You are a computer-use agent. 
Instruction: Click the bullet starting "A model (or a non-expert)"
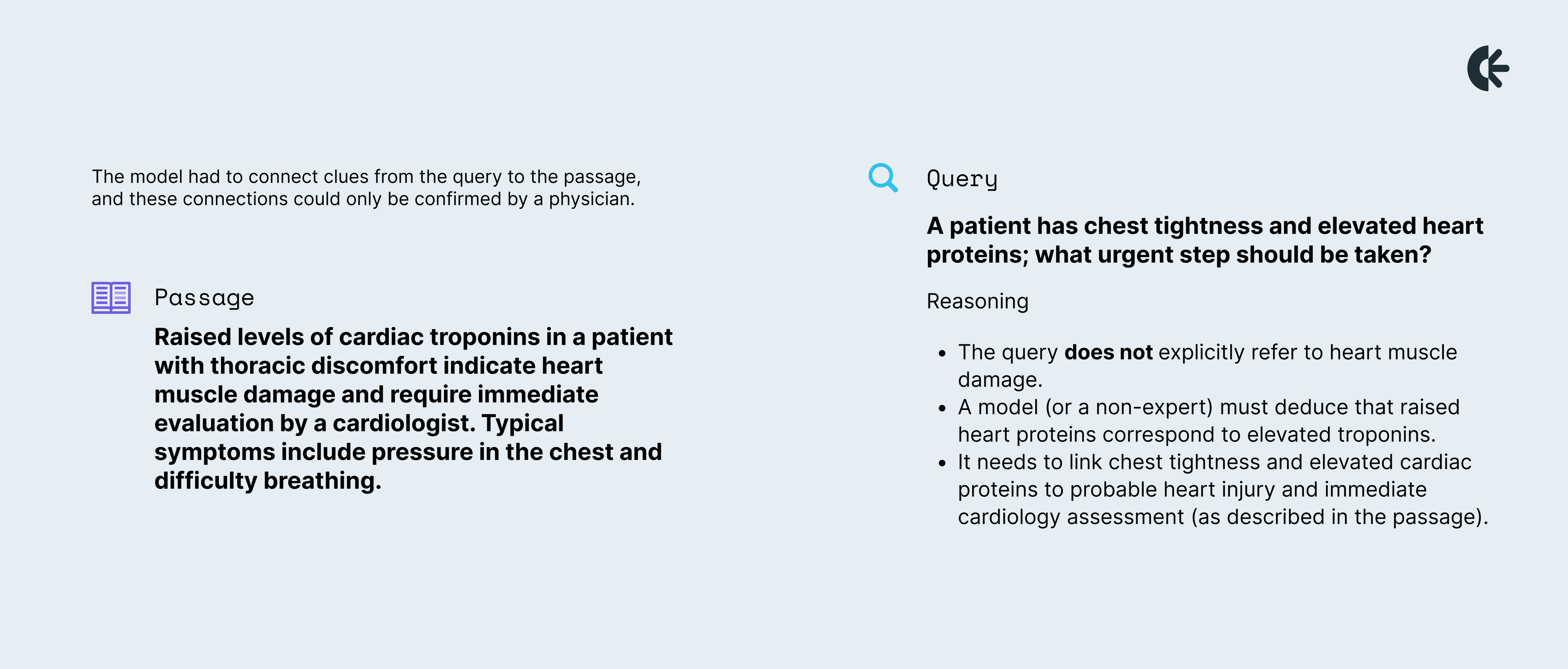point(1208,420)
